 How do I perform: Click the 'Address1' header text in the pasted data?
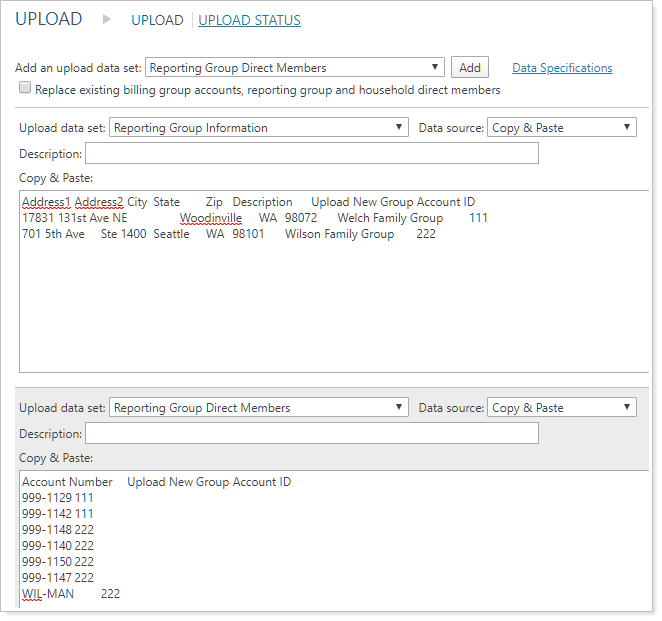coord(46,202)
